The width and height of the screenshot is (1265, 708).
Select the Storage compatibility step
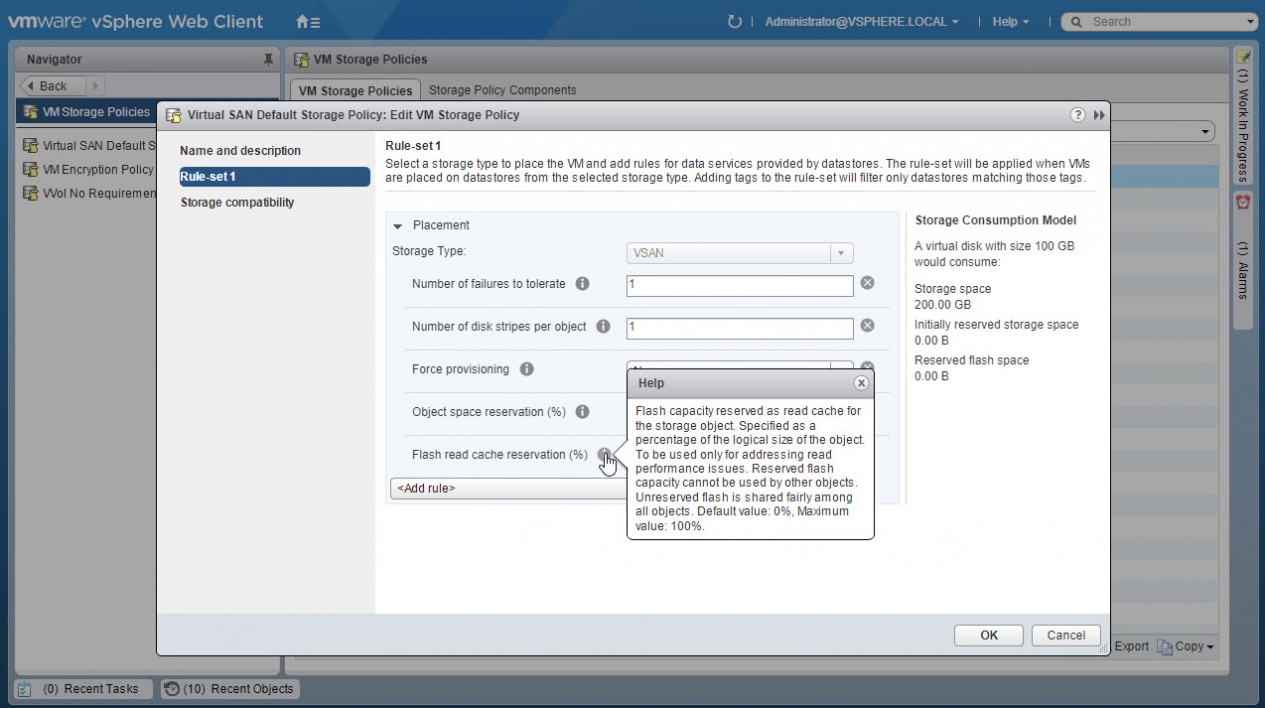click(237, 202)
